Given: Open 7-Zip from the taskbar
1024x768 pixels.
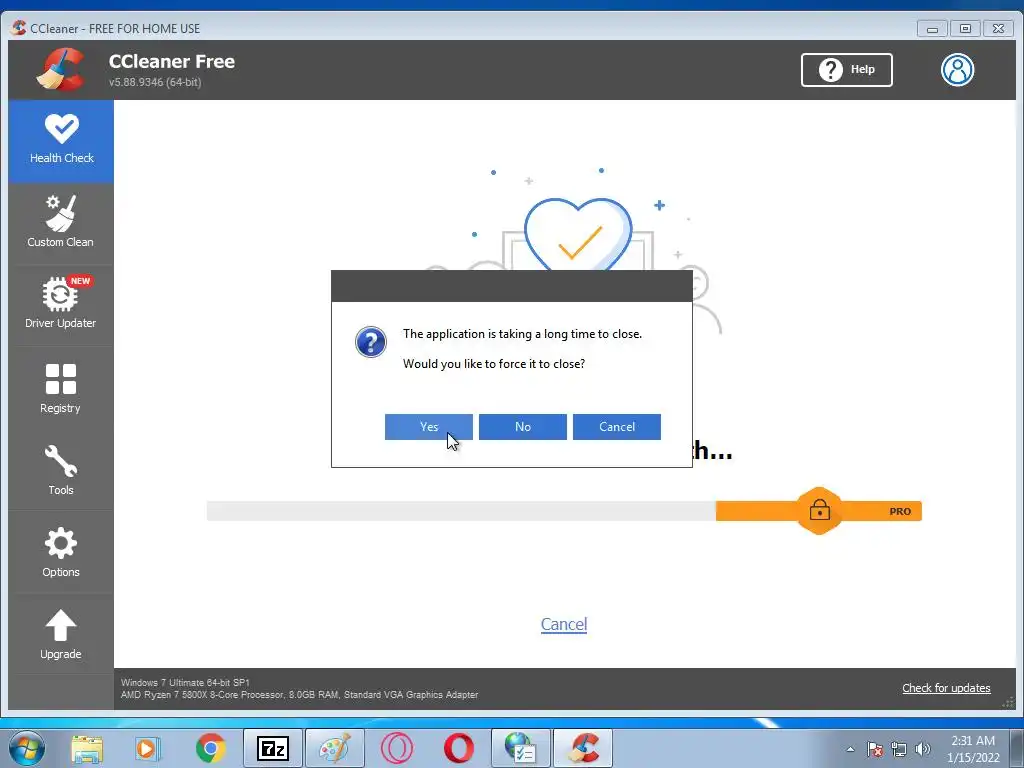Looking at the screenshot, I should click(x=273, y=748).
